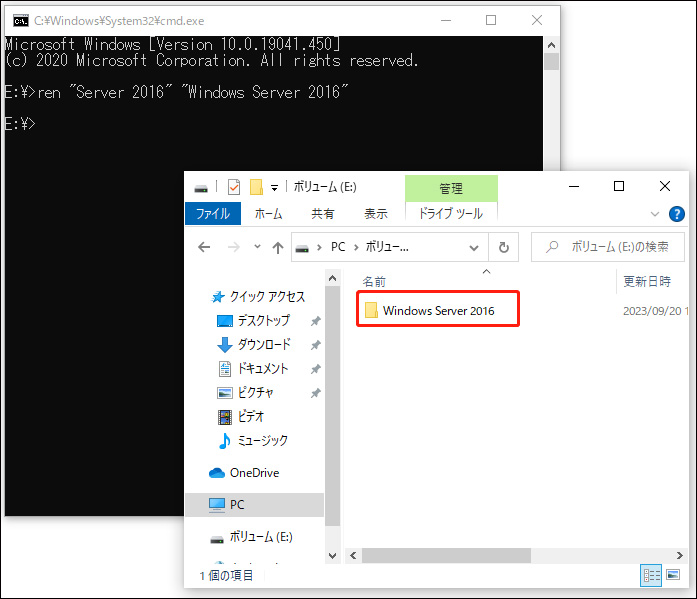Click the cmd window scrollbar thumb

coord(551,61)
